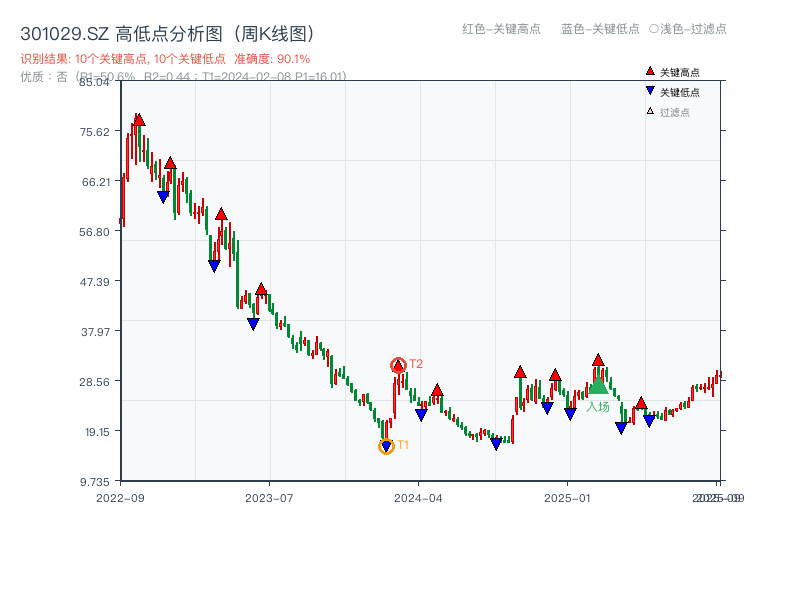Image resolution: width=800 pixels, height=600 pixels.
Task: Click red high marker directly above 入场 marker
Action: (x=598, y=360)
